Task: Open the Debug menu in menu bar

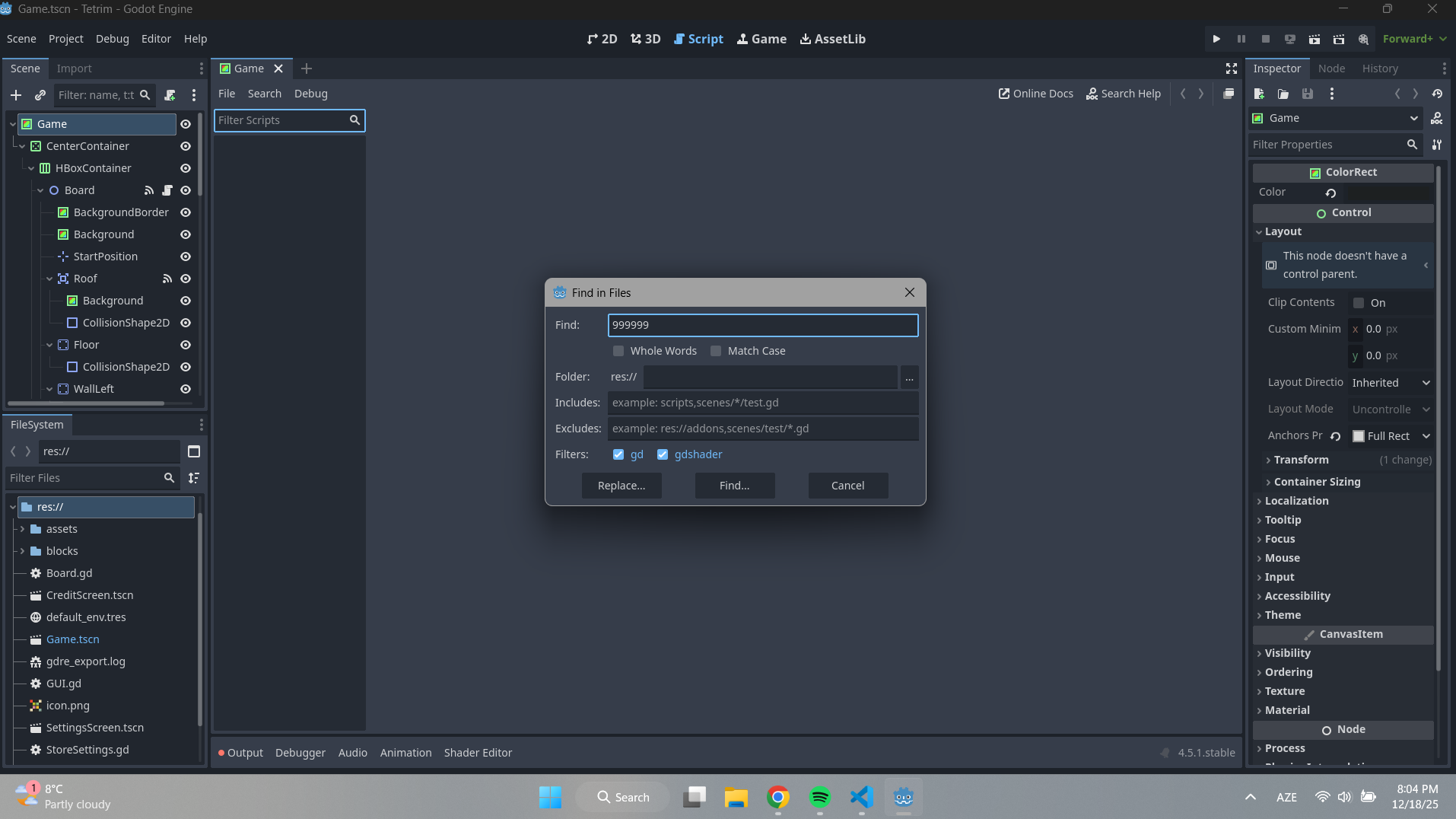Action: (112, 39)
